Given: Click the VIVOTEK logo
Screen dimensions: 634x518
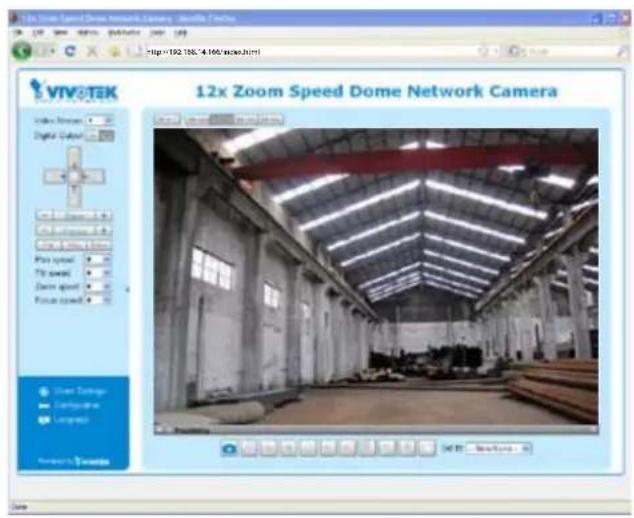Looking at the screenshot, I should (x=74, y=91).
